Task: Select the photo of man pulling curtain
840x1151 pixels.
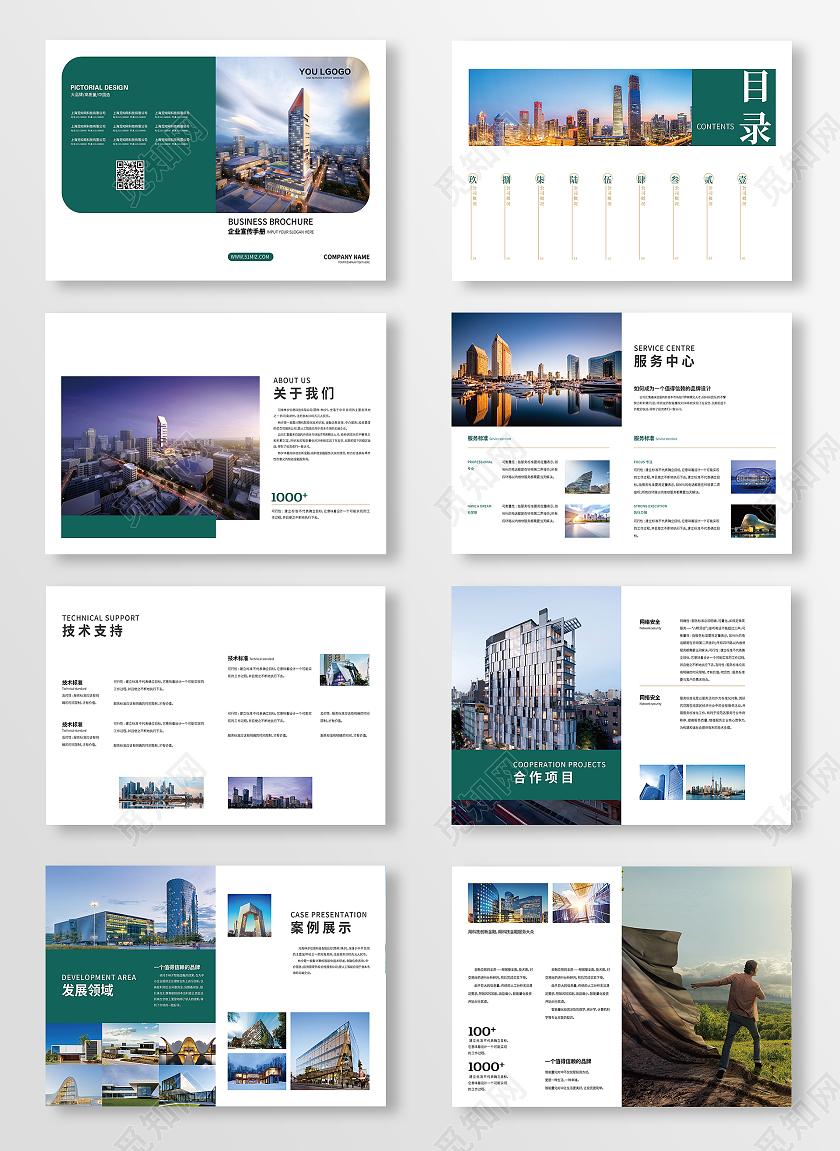Action: (706, 986)
